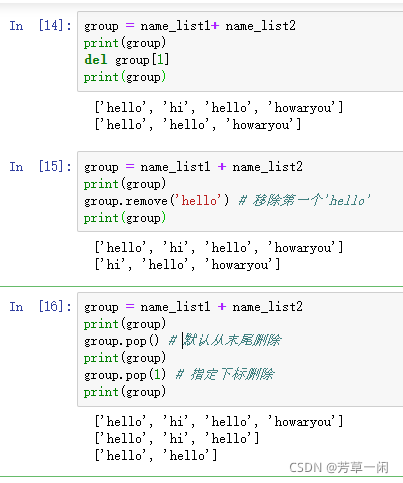Click the group.pop(1) code line
403x483 pixels.
(x=125, y=375)
